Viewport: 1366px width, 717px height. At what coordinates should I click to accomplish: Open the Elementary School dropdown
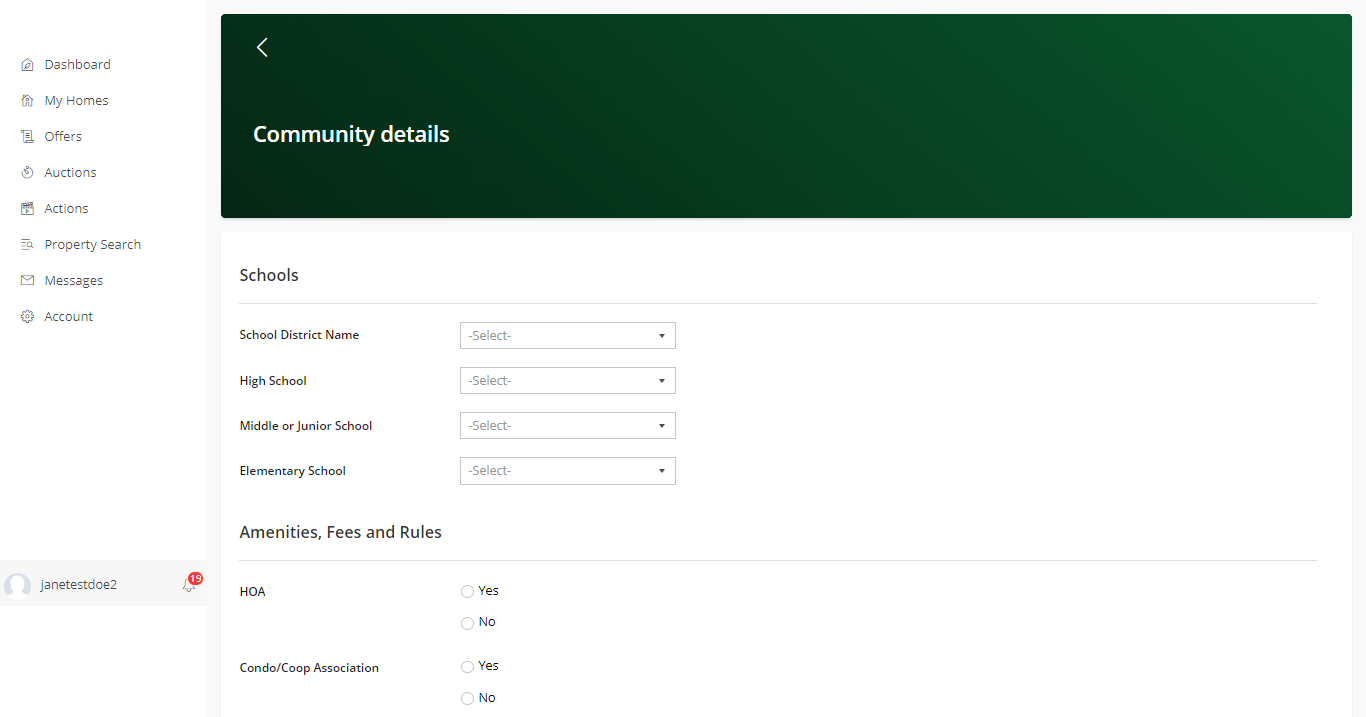pos(568,471)
